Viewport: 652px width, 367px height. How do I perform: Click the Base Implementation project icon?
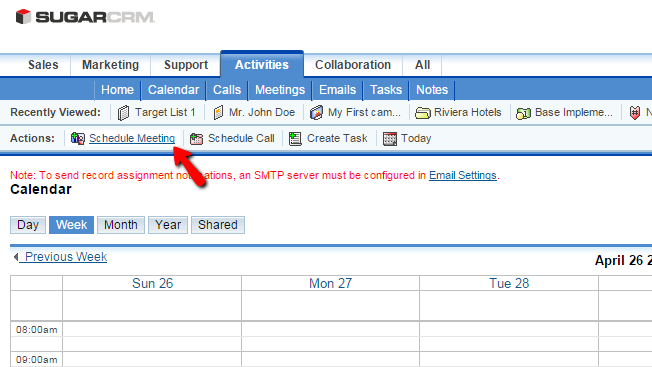pyautogui.click(x=523, y=113)
